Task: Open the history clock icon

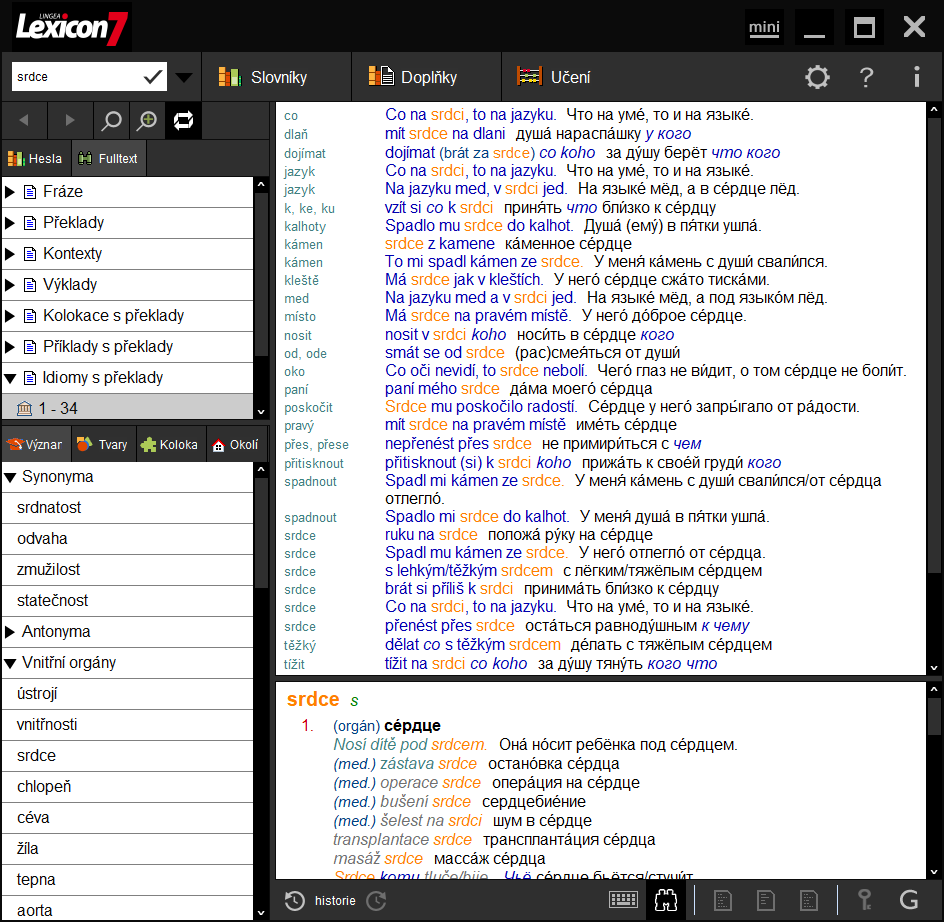Action: pyautogui.click(x=294, y=901)
